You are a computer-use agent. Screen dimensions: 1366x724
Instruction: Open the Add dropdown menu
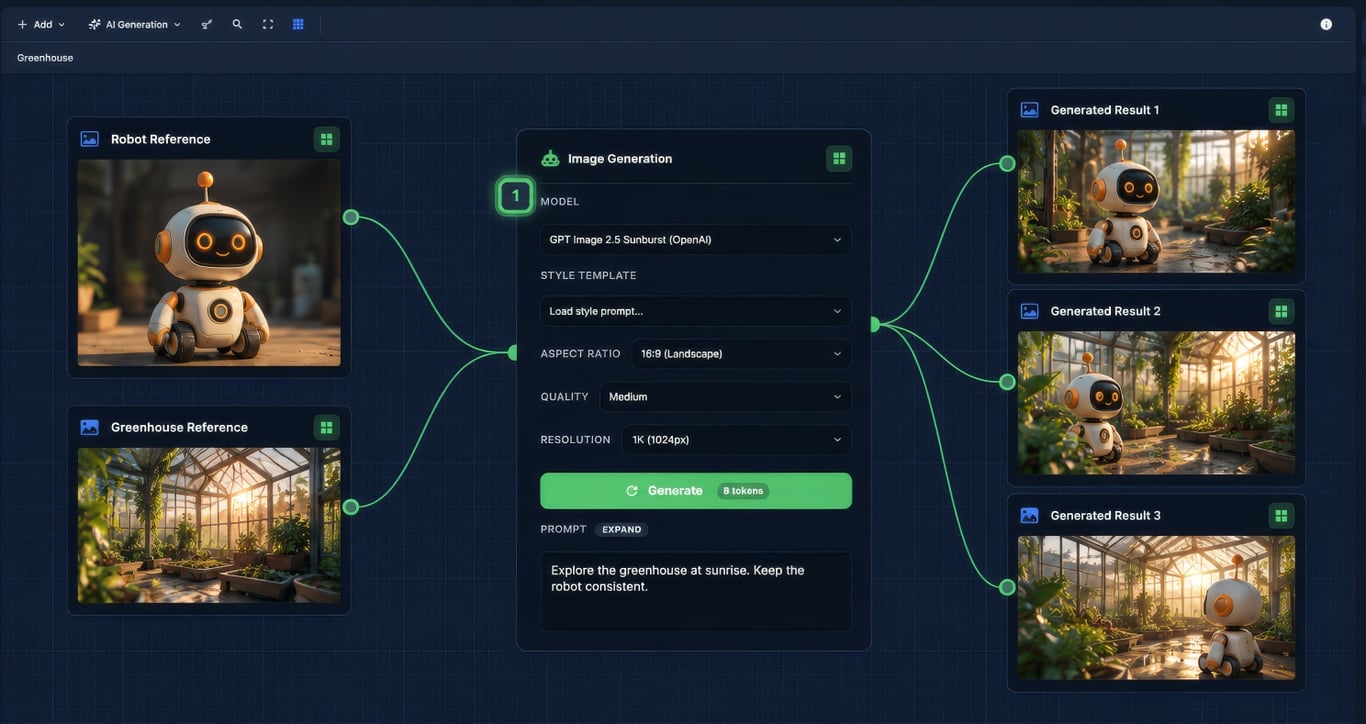(x=41, y=24)
